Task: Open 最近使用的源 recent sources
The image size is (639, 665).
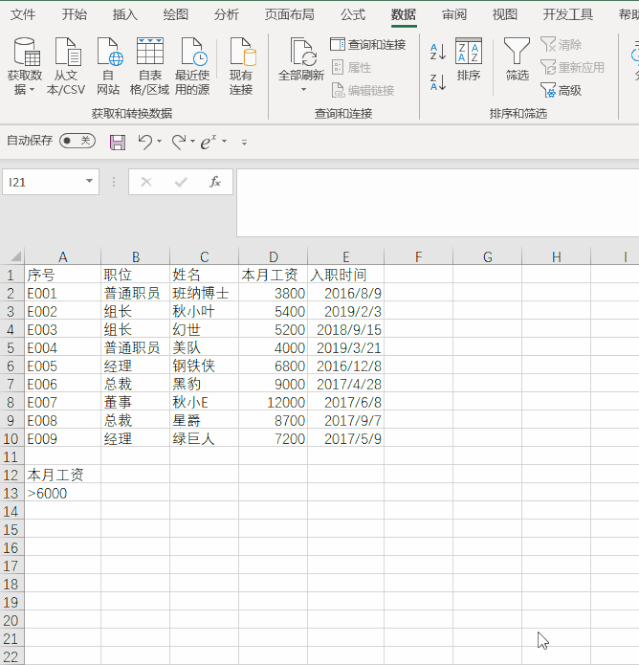Action: (x=193, y=66)
